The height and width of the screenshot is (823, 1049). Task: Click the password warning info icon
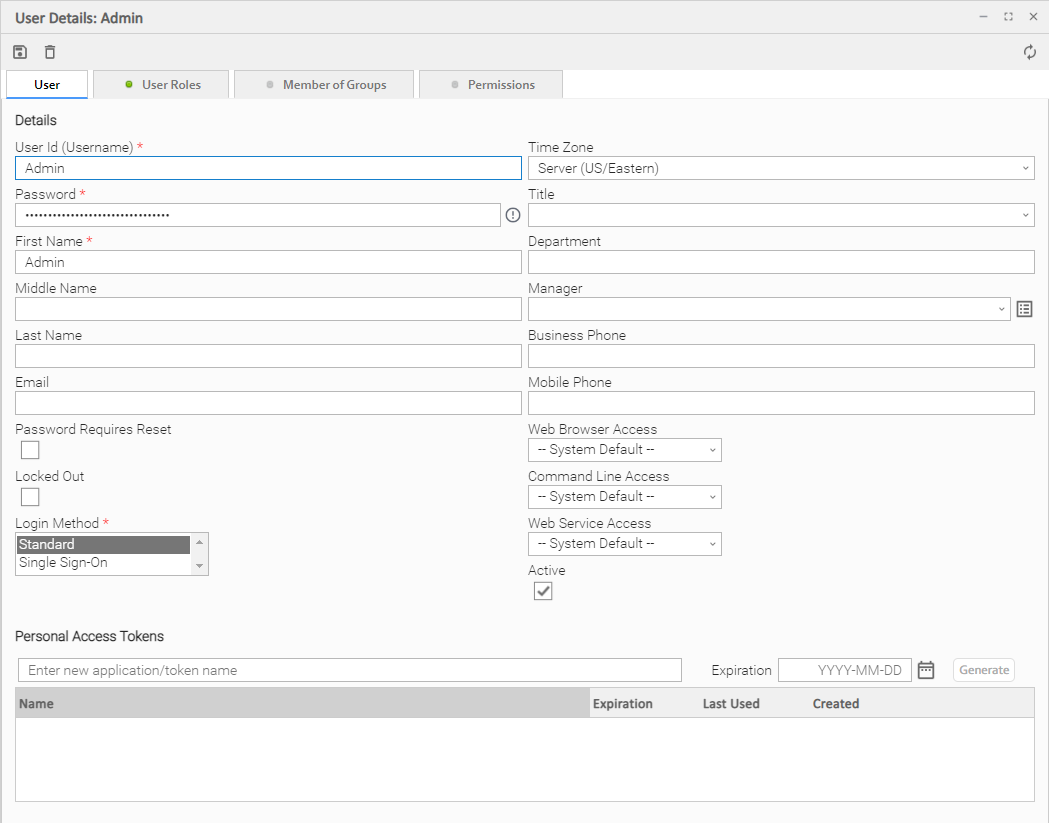[x=513, y=215]
